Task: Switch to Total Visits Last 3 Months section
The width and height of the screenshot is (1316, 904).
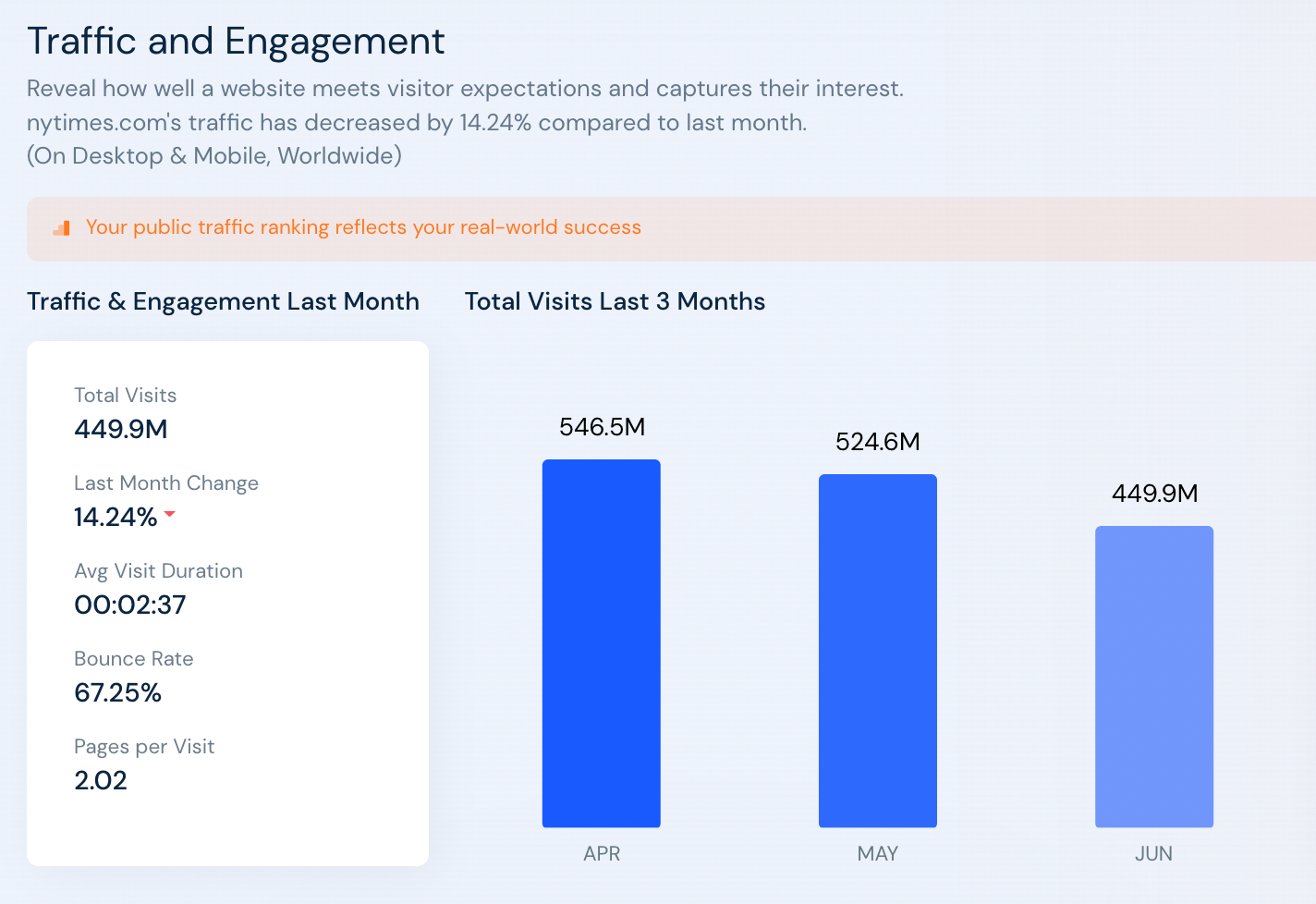Action: pos(615,300)
